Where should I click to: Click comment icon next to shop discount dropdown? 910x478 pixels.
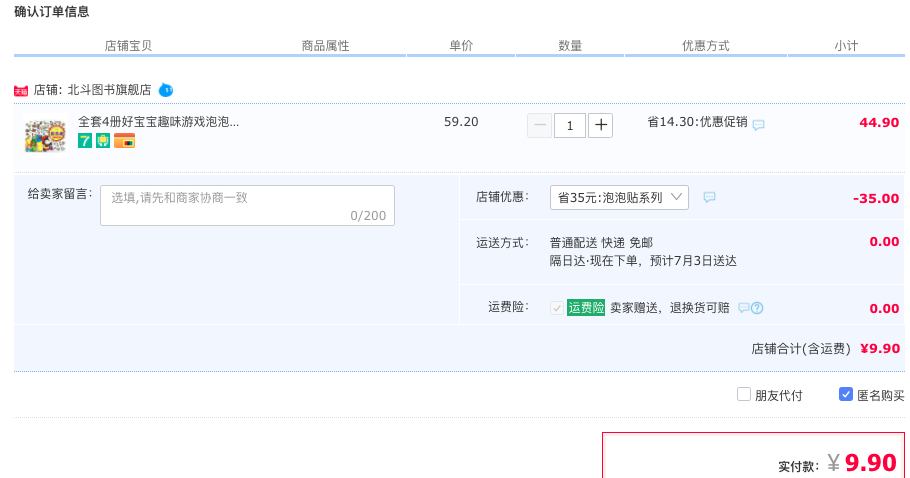pos(709,198)
